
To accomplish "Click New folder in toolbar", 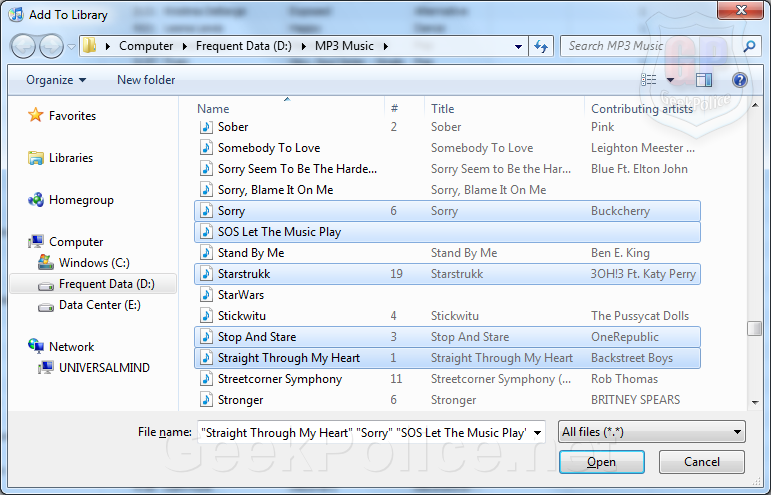I will pos(146,80).
